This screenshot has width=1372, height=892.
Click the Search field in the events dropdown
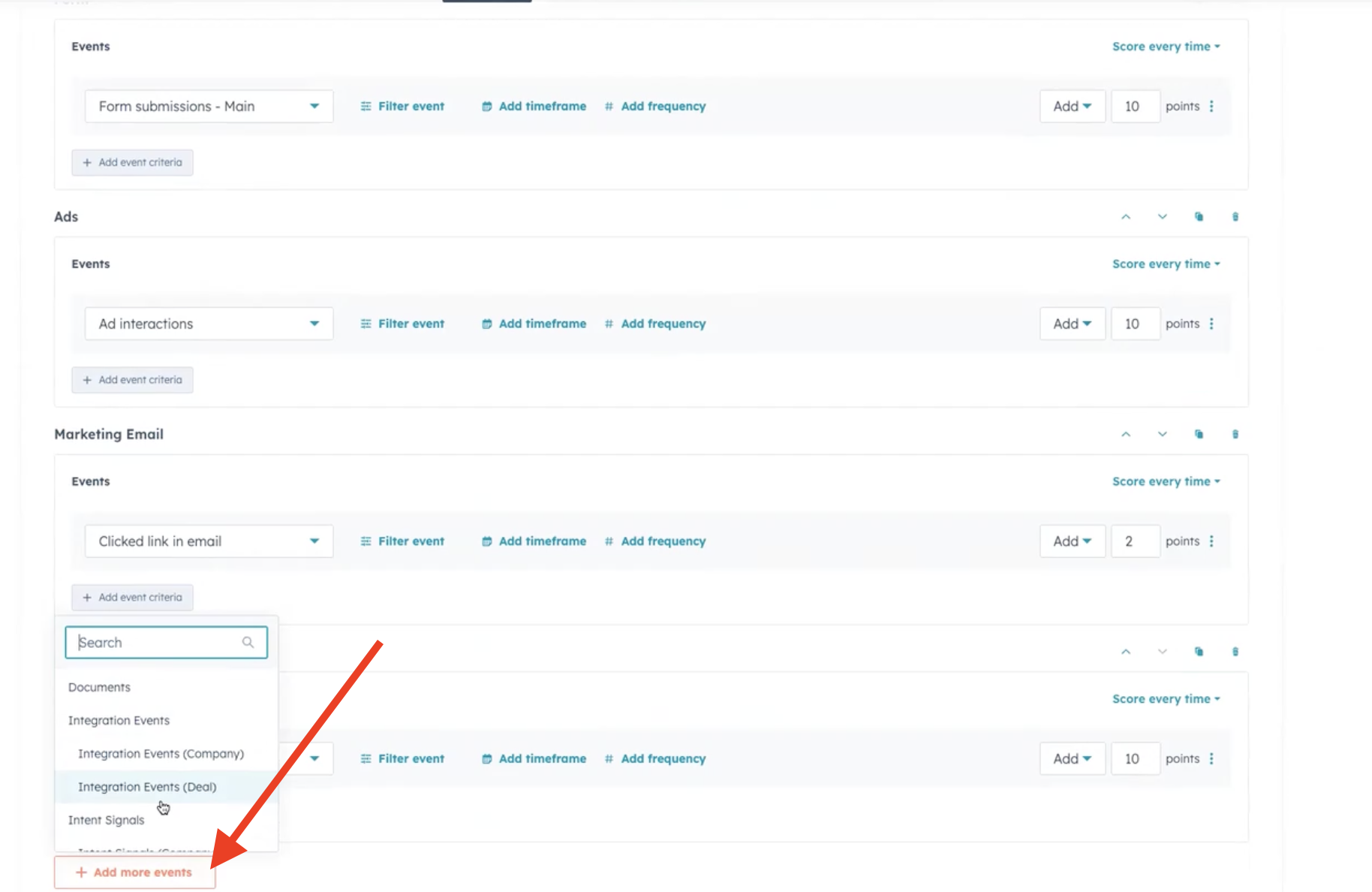coord(158,642)
